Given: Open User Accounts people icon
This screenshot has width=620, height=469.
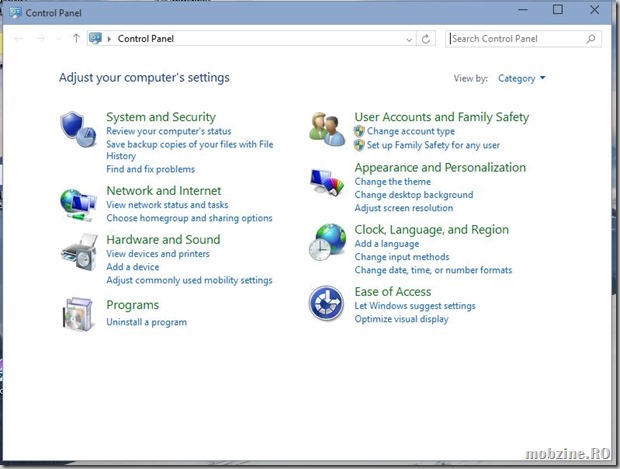Looking at the screenshot, I should pyautogui.click(x=327, y=129).
